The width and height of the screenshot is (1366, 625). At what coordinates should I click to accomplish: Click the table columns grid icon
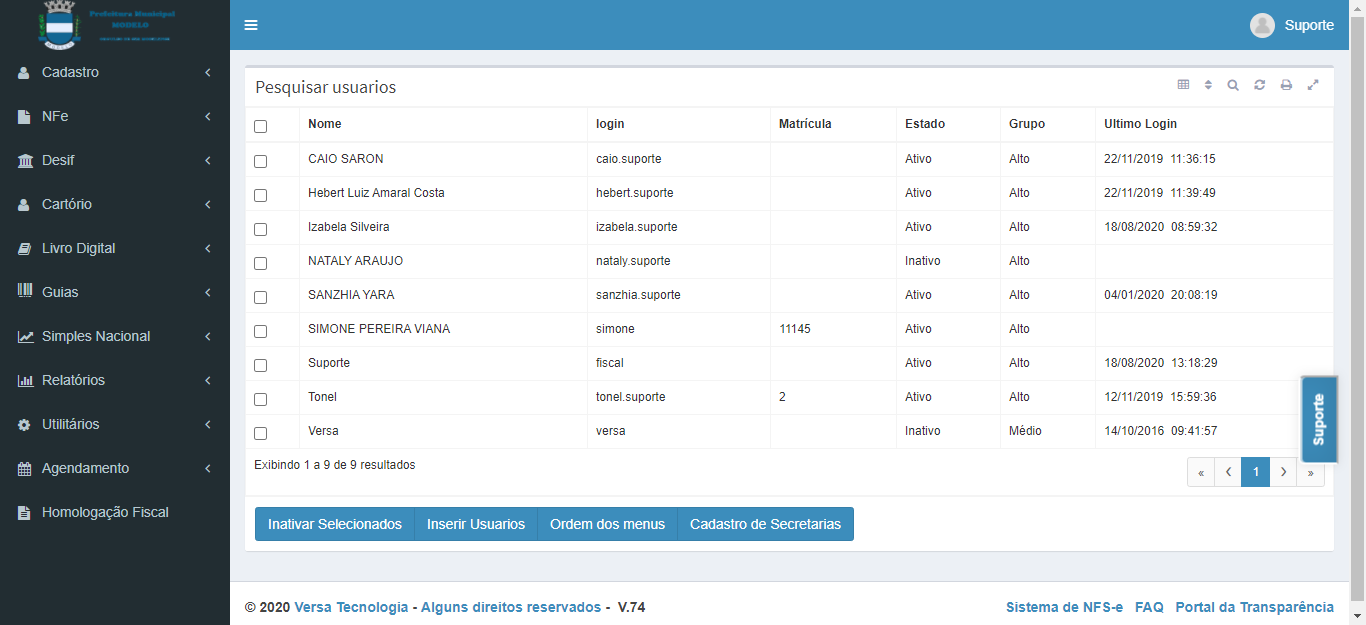tap(1183, 85)
